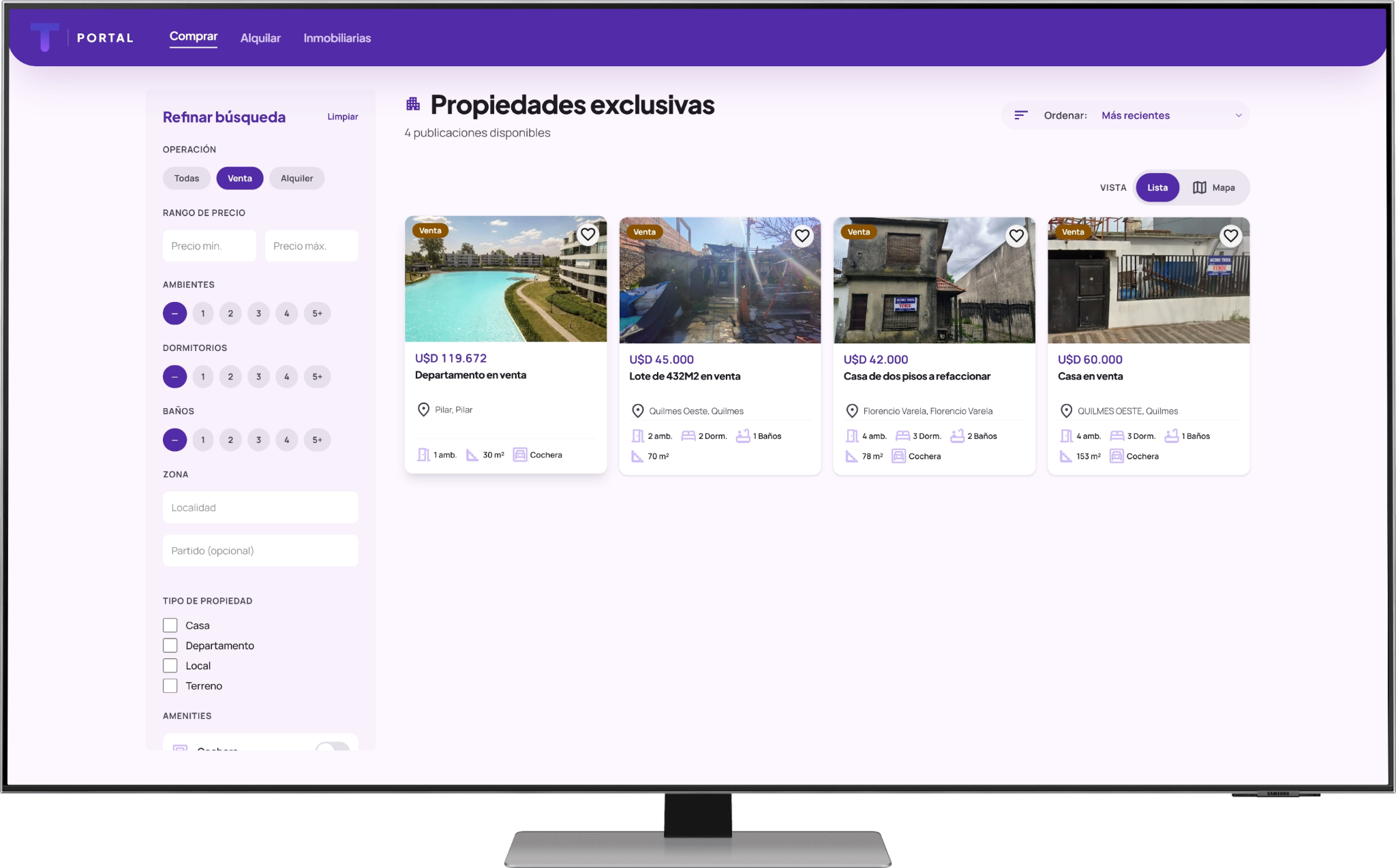This screenshot has width=1396, height=868.
Task: Toggle the Cochera amenity switch
Action: (x=333, y=747)
